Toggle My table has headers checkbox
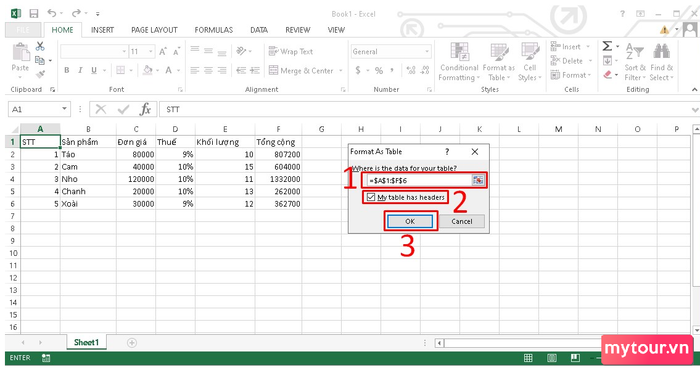700x373 pixels. point(371,197)
